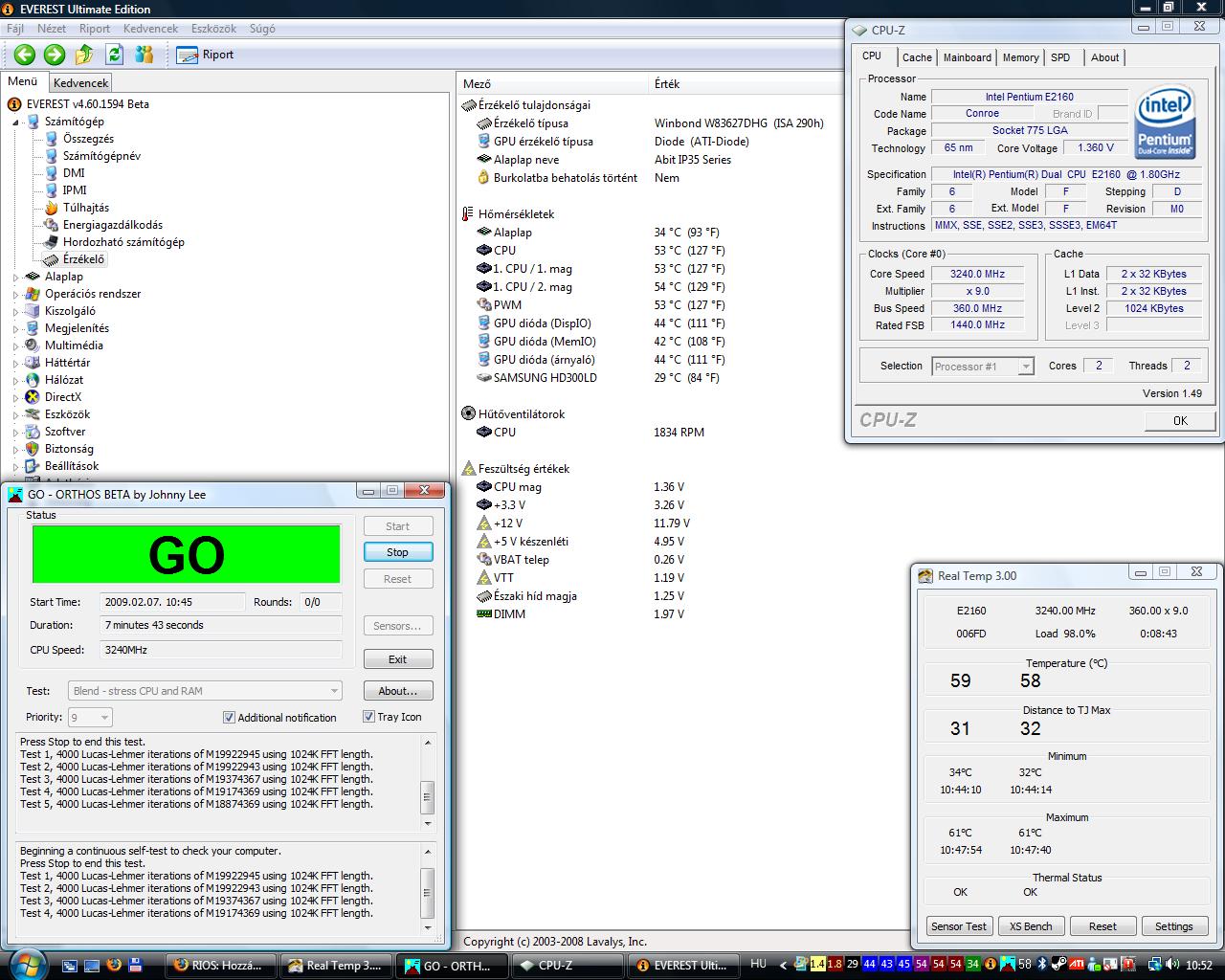Viewport: 1225px width, 980px height.
Task: Switch to the Cache tab in CPU-Z
Action: click(917, 57)
